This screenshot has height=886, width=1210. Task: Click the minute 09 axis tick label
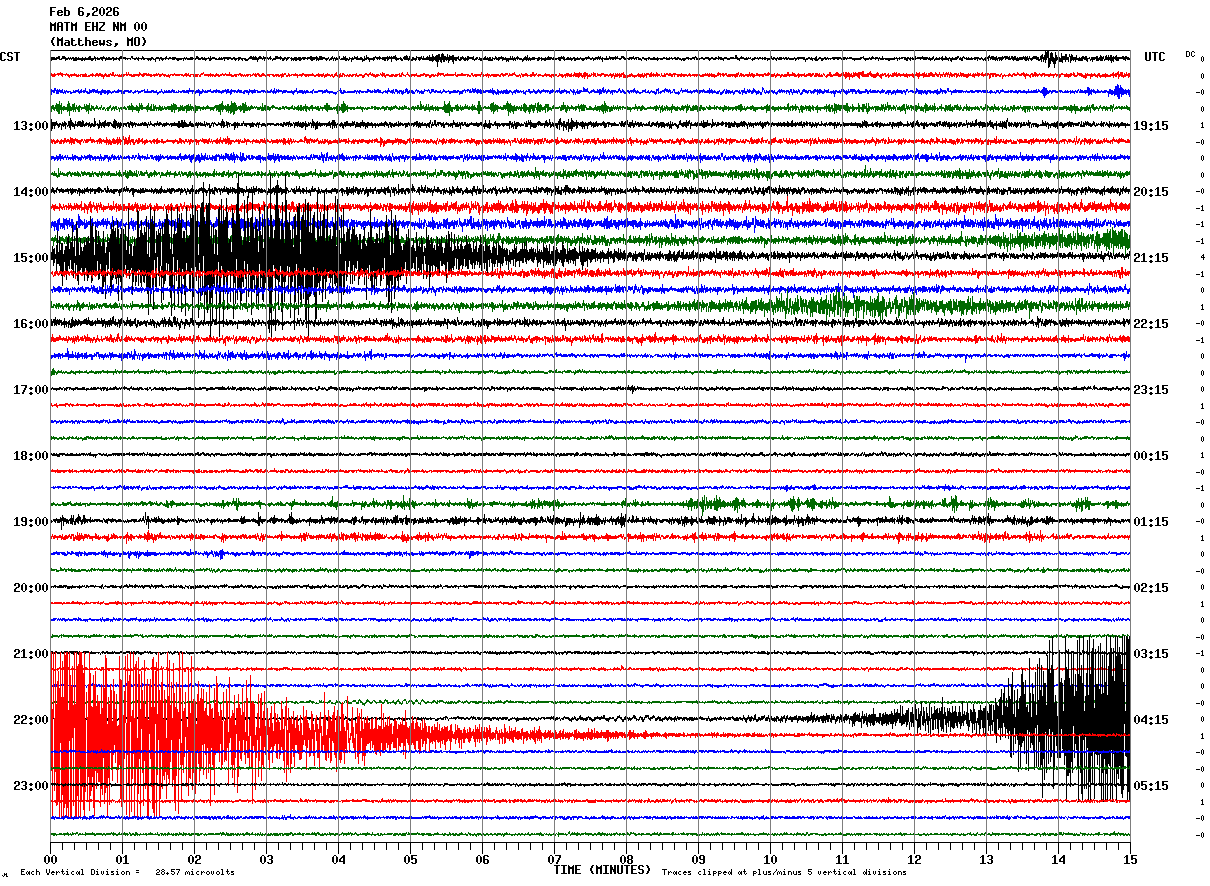point(698,860)
